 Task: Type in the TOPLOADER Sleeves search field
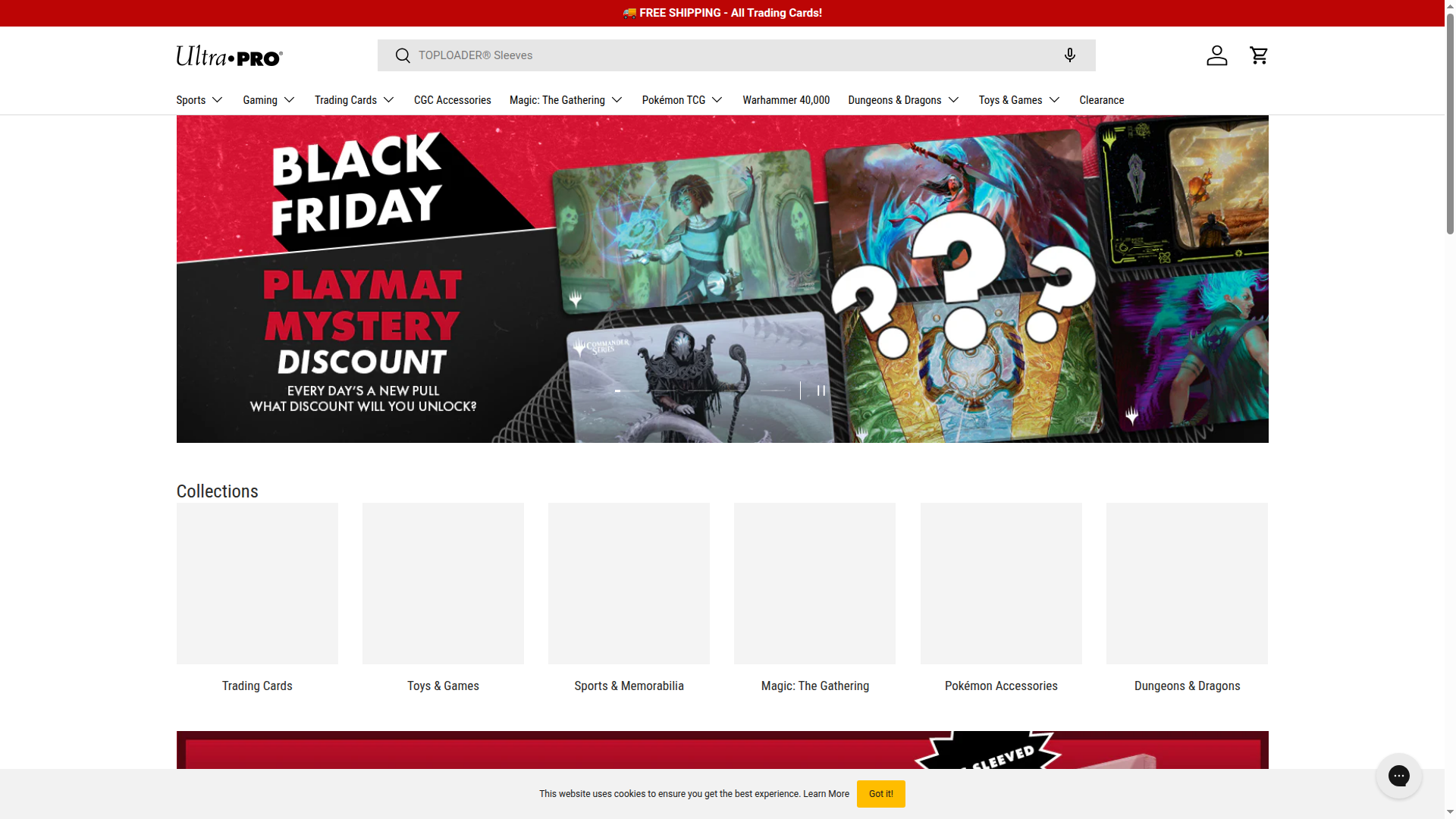click(x=728, y=55)
